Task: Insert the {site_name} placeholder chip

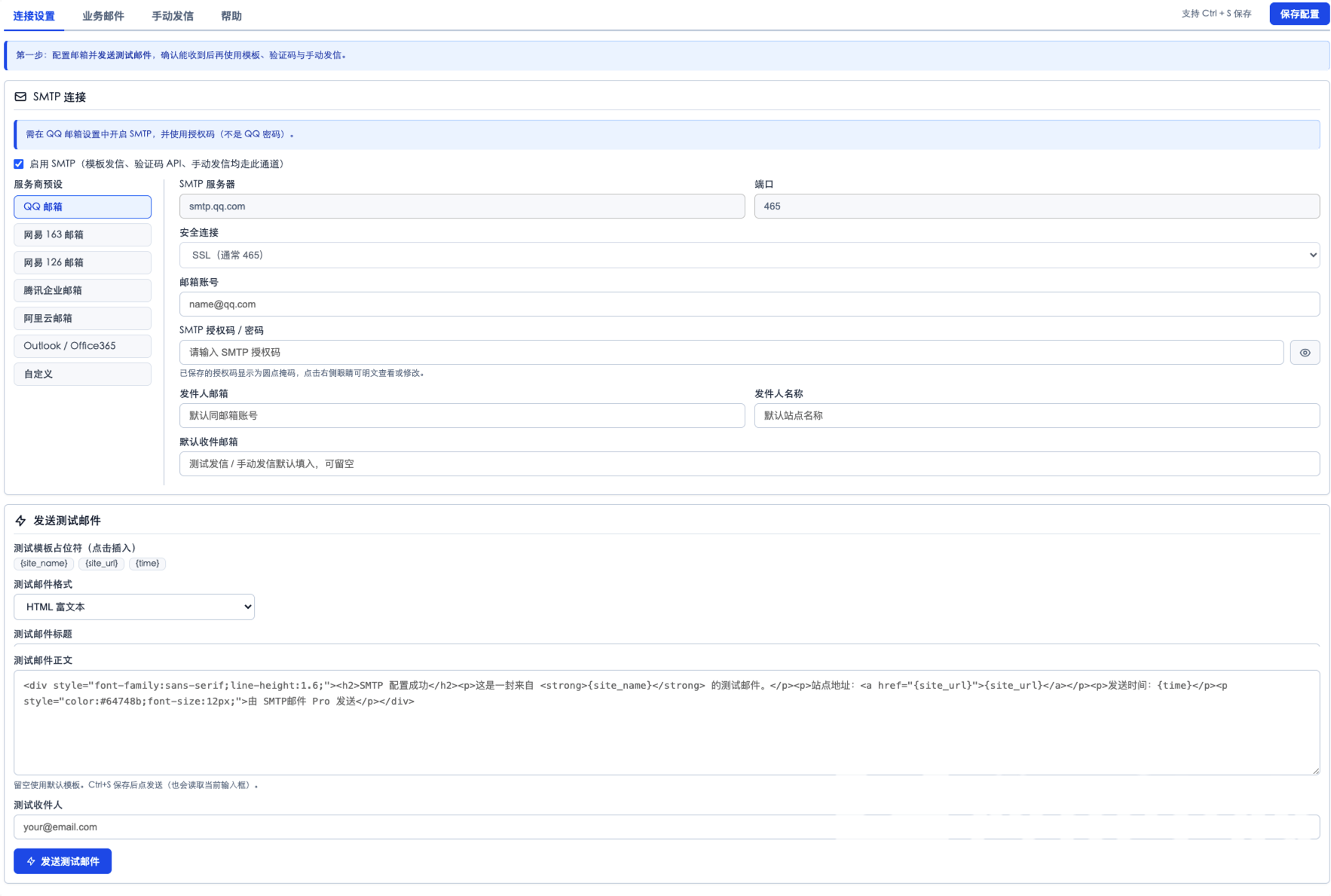Action: click(x=44, y=564)
